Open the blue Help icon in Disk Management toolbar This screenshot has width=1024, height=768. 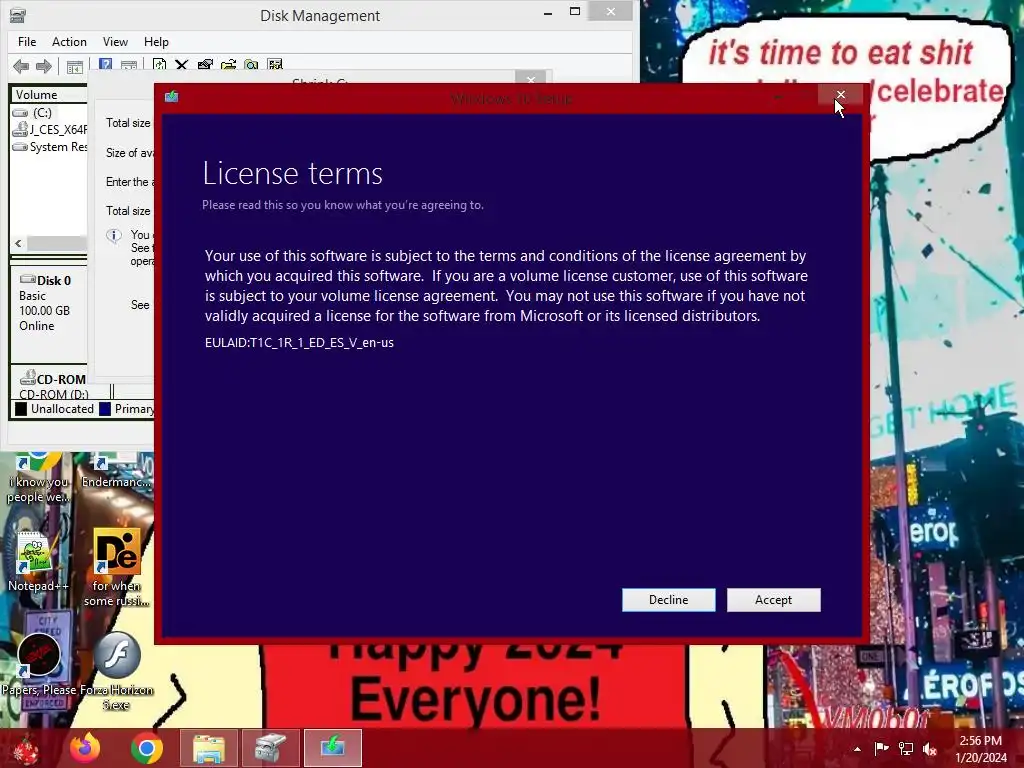[105, 65]
